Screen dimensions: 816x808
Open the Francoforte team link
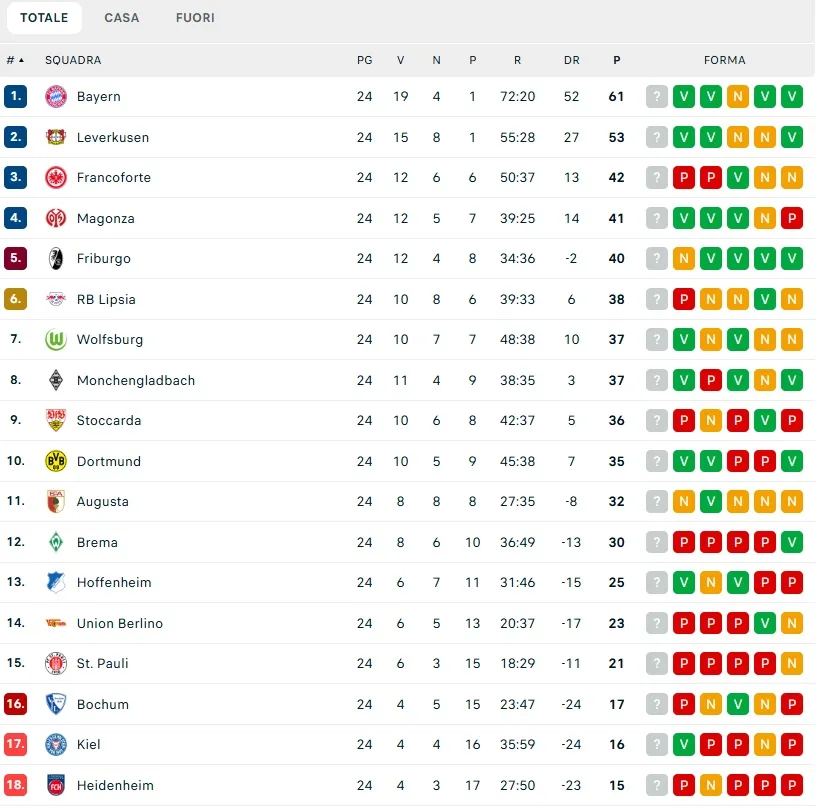coord(113,178)
